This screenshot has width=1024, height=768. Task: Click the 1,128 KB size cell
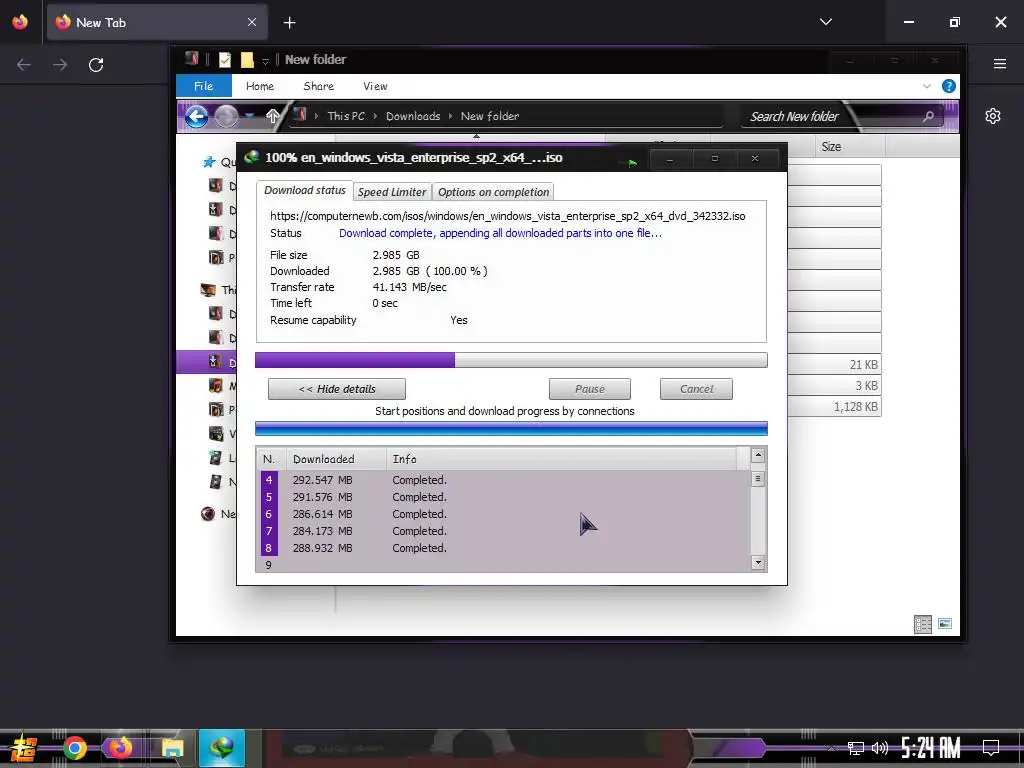pos(856,407)
